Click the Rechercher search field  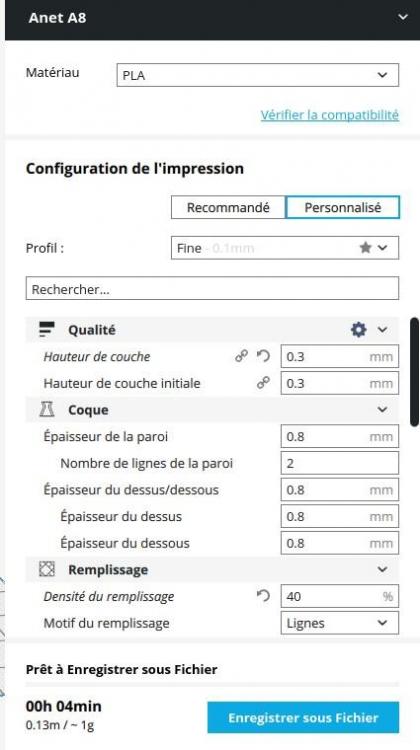212,288
